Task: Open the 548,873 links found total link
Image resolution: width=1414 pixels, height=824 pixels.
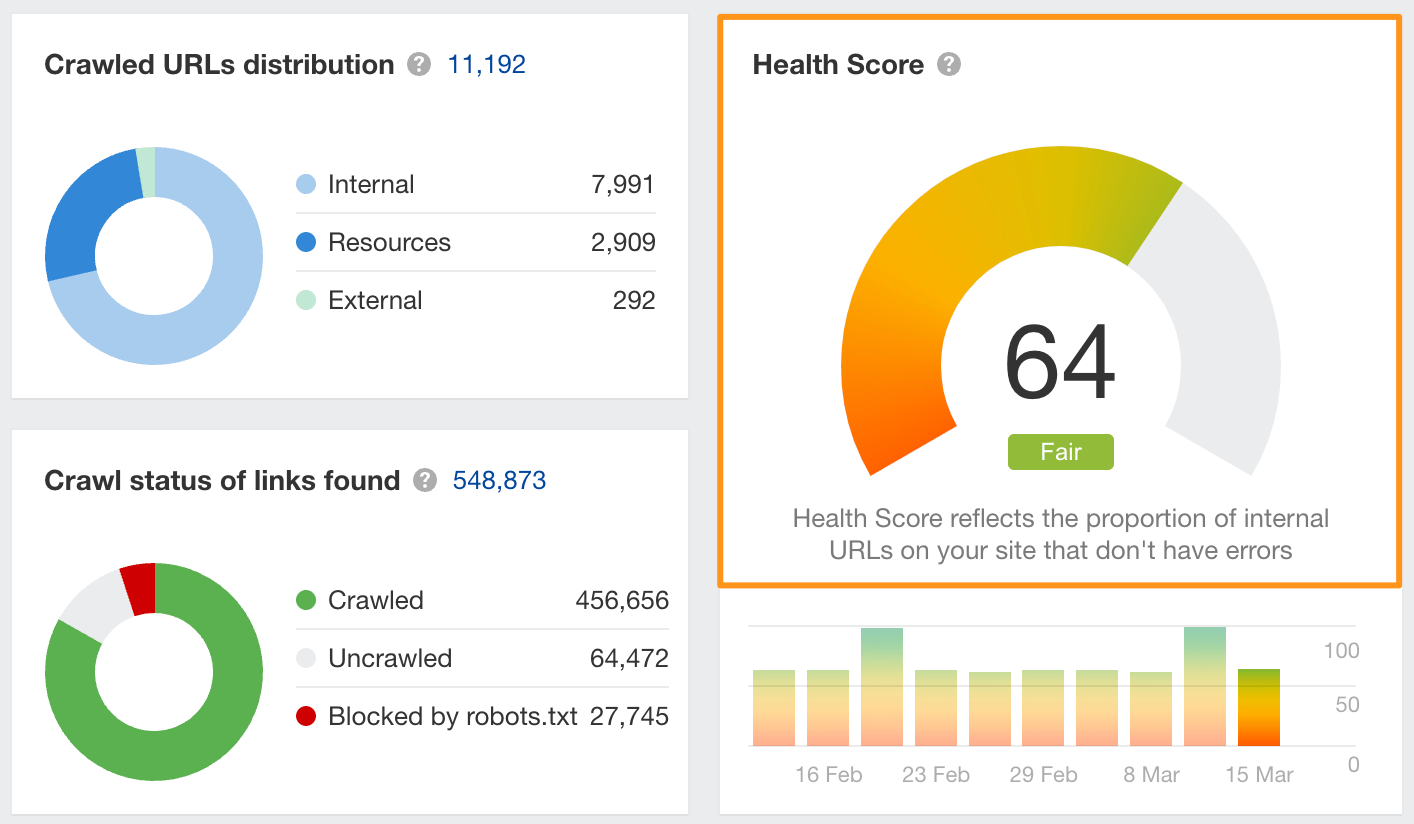Action: tap(500, 481)
